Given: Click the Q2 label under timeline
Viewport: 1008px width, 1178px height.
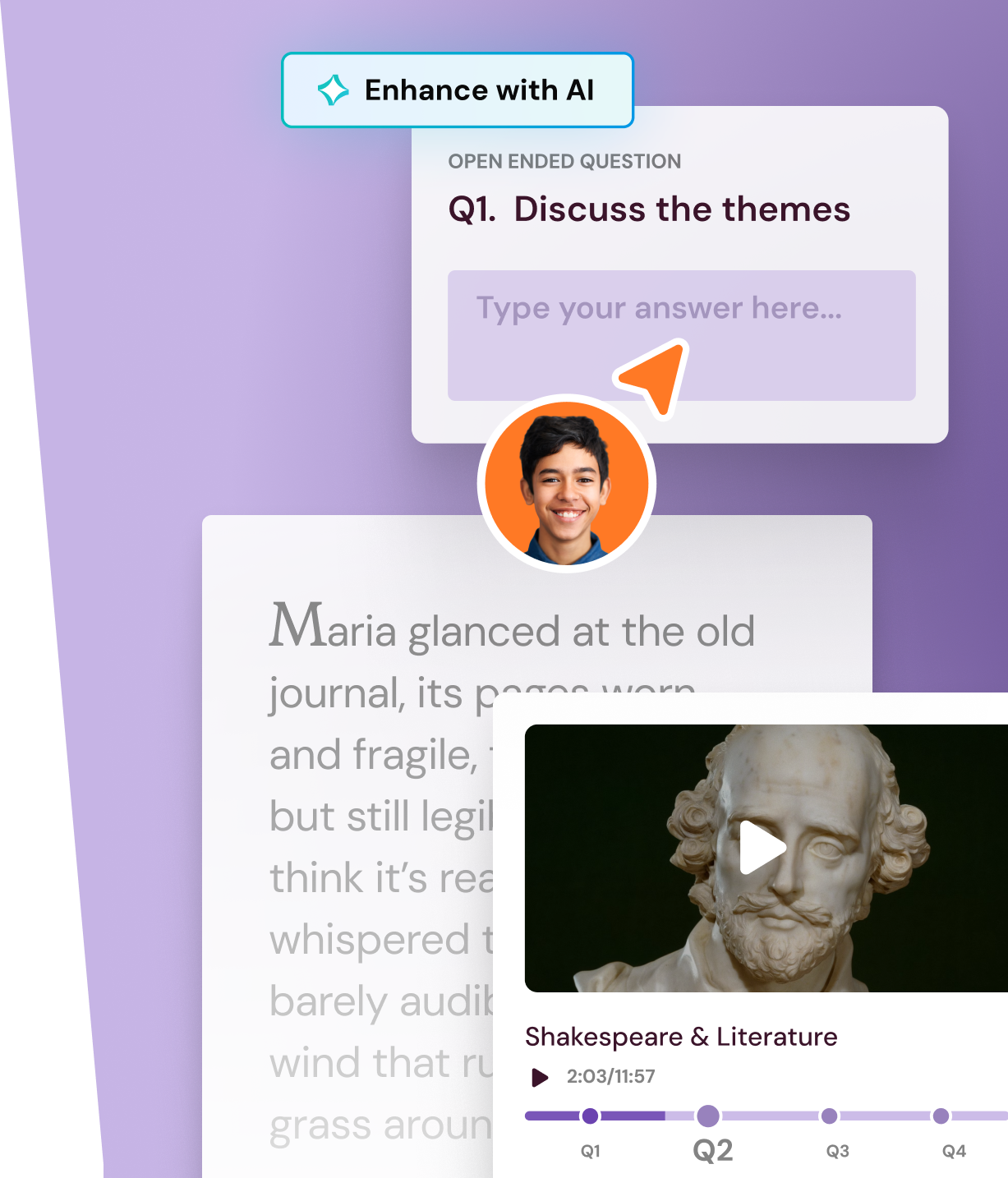Looking at the screenshot, I should click(713, 1151).
